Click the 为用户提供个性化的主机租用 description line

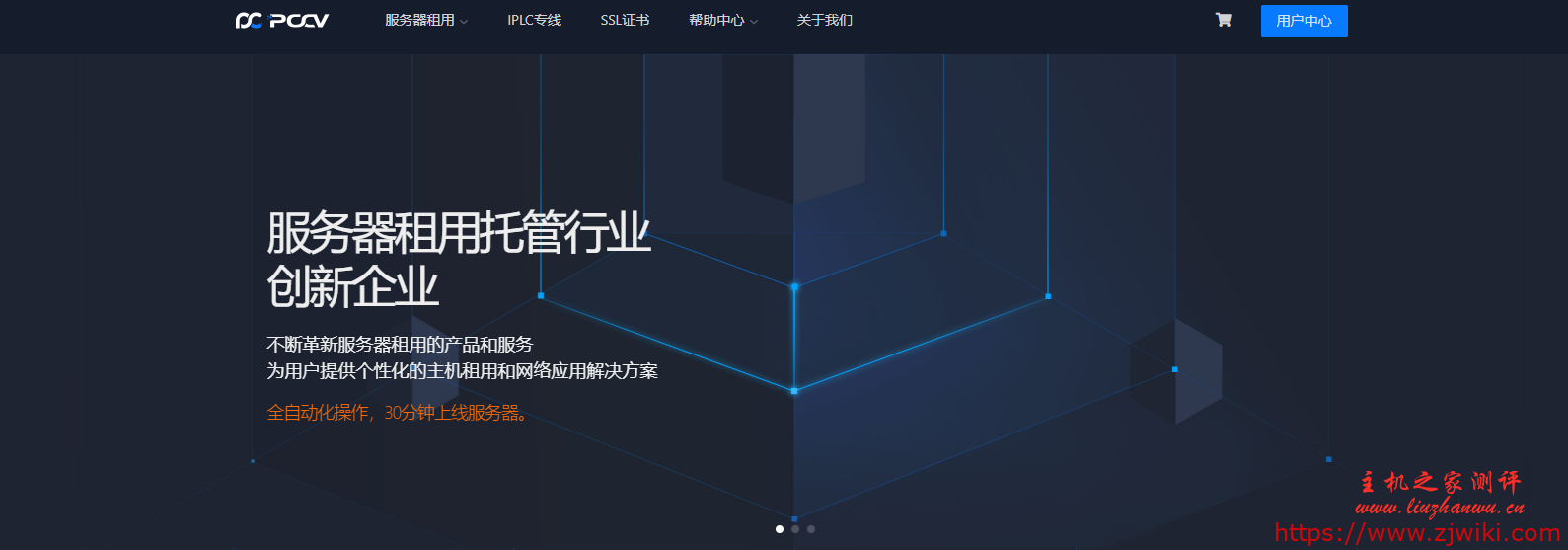coord(462,371)
